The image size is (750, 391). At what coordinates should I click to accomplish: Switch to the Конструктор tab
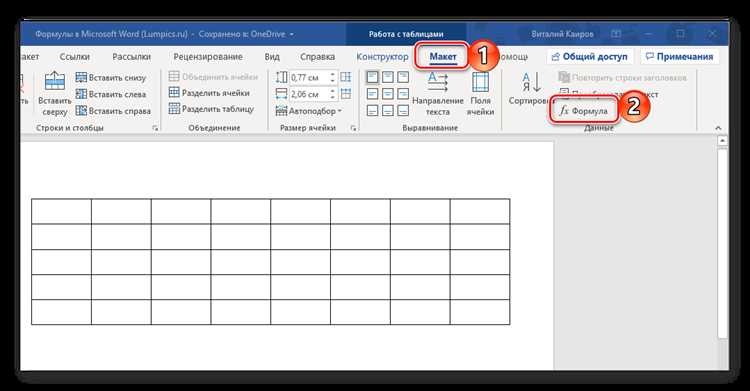[382, 56]
